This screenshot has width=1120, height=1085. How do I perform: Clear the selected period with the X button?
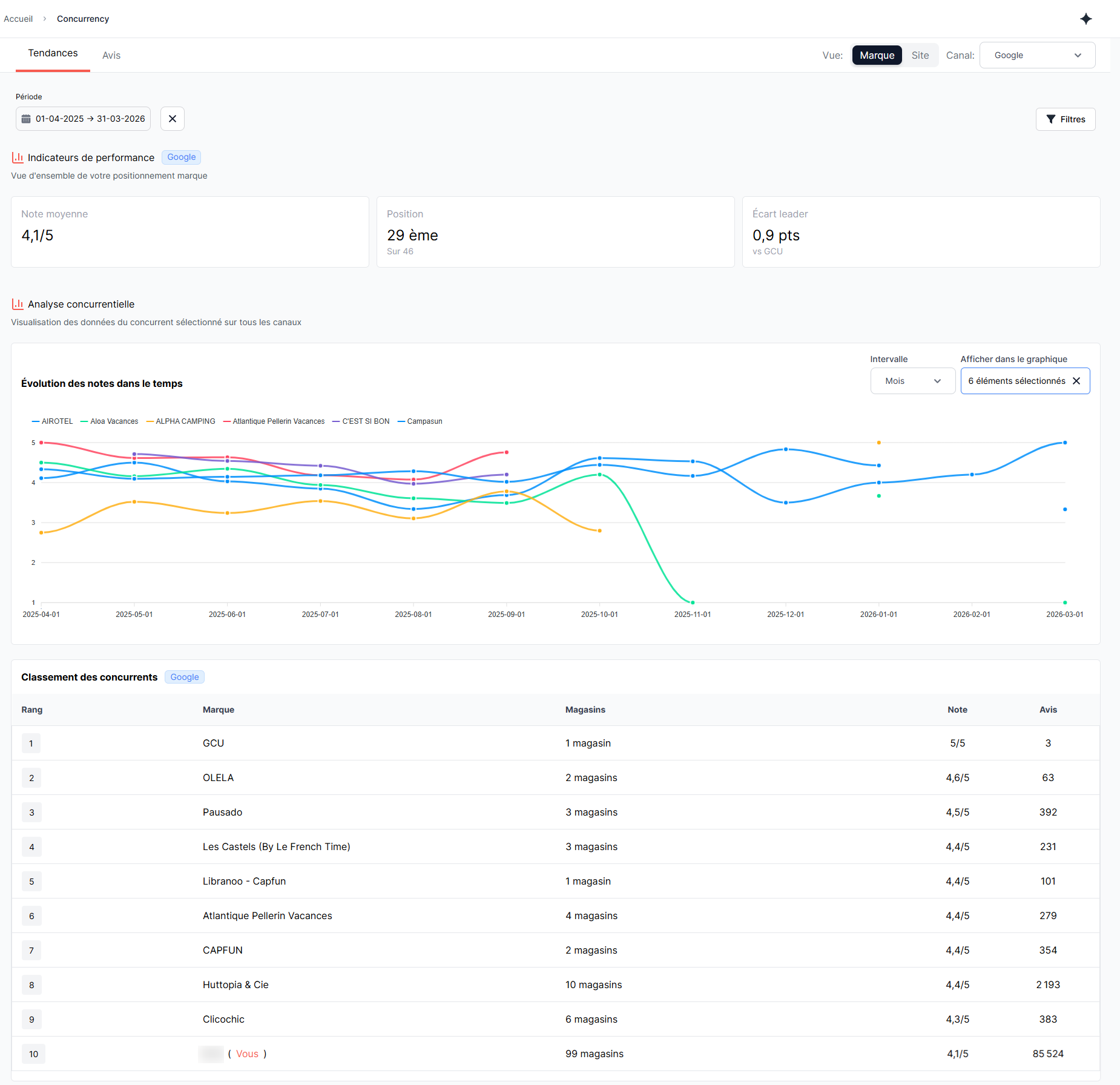(173, 119)
